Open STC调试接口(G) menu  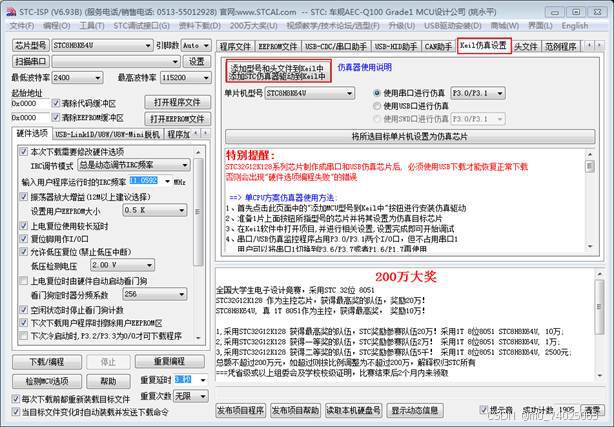point(141,26)
